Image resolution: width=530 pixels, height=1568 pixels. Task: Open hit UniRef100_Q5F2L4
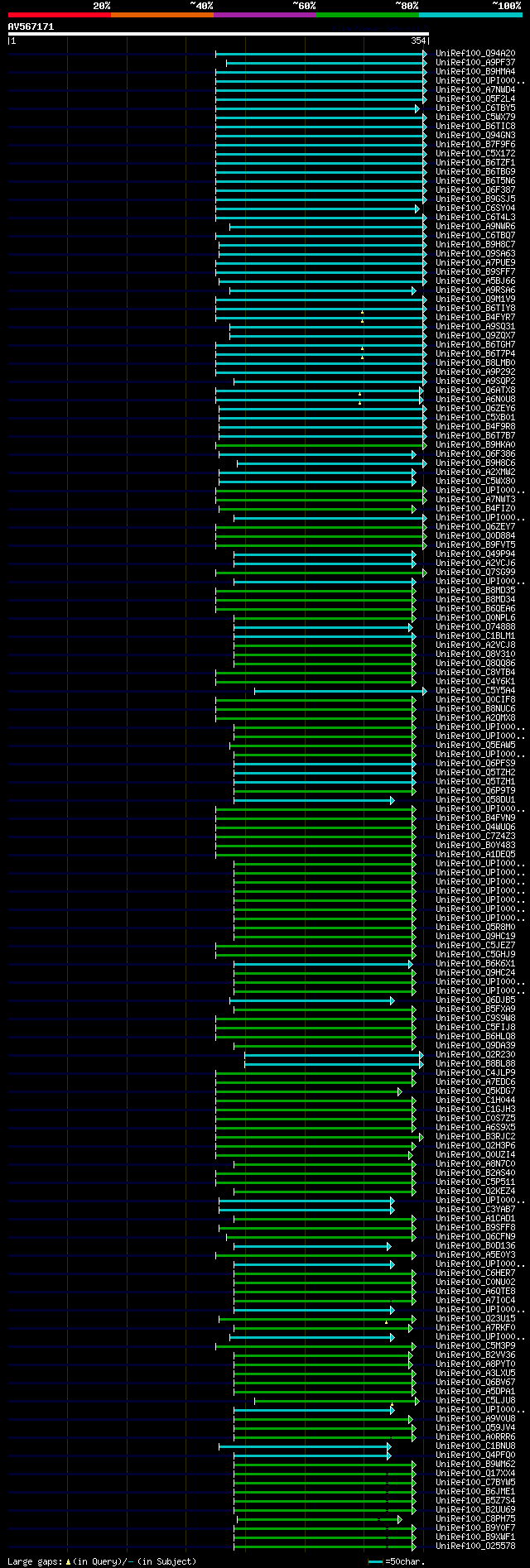click(475, 98)
